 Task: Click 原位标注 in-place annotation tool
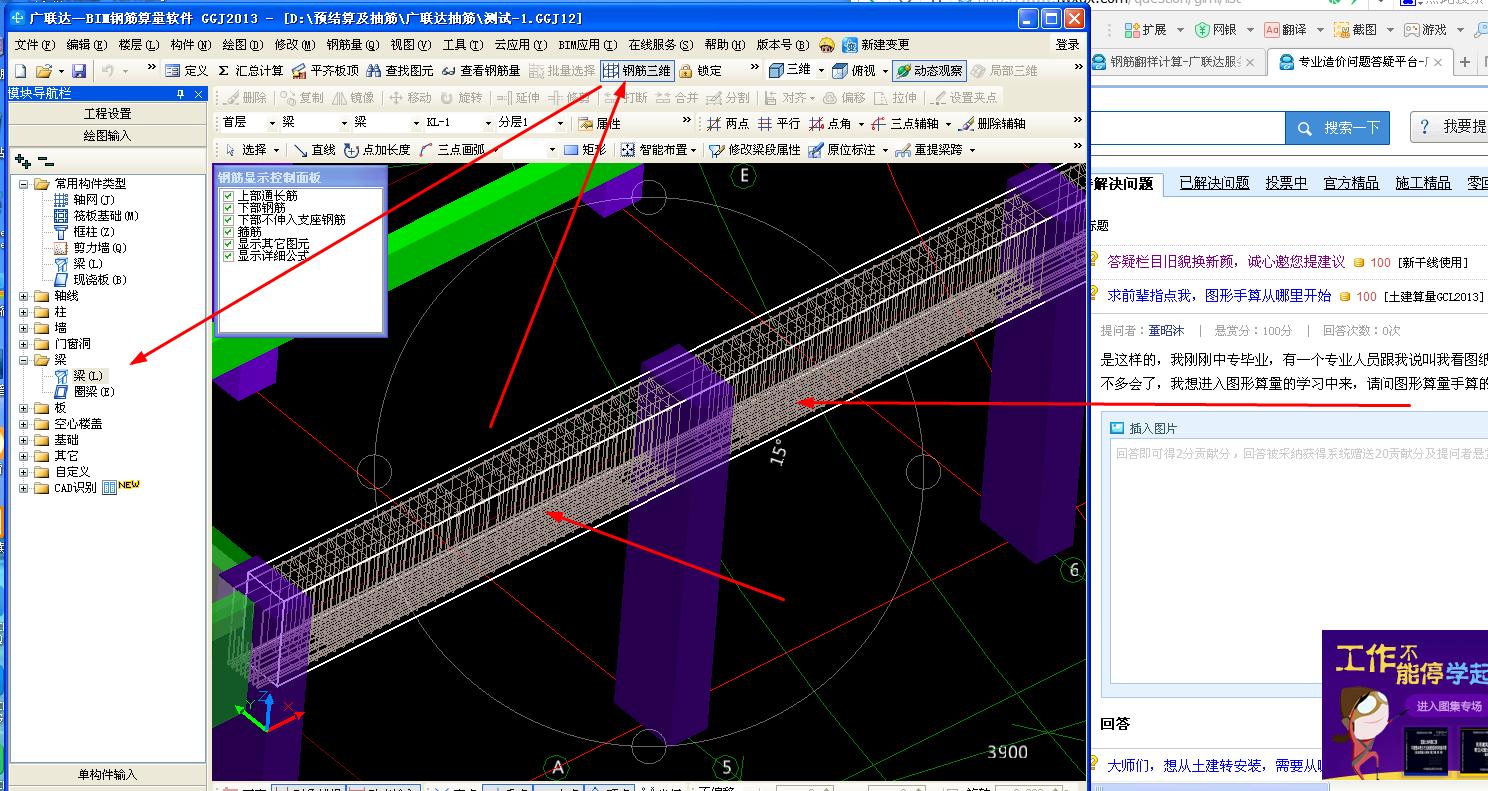coord(841,150)
